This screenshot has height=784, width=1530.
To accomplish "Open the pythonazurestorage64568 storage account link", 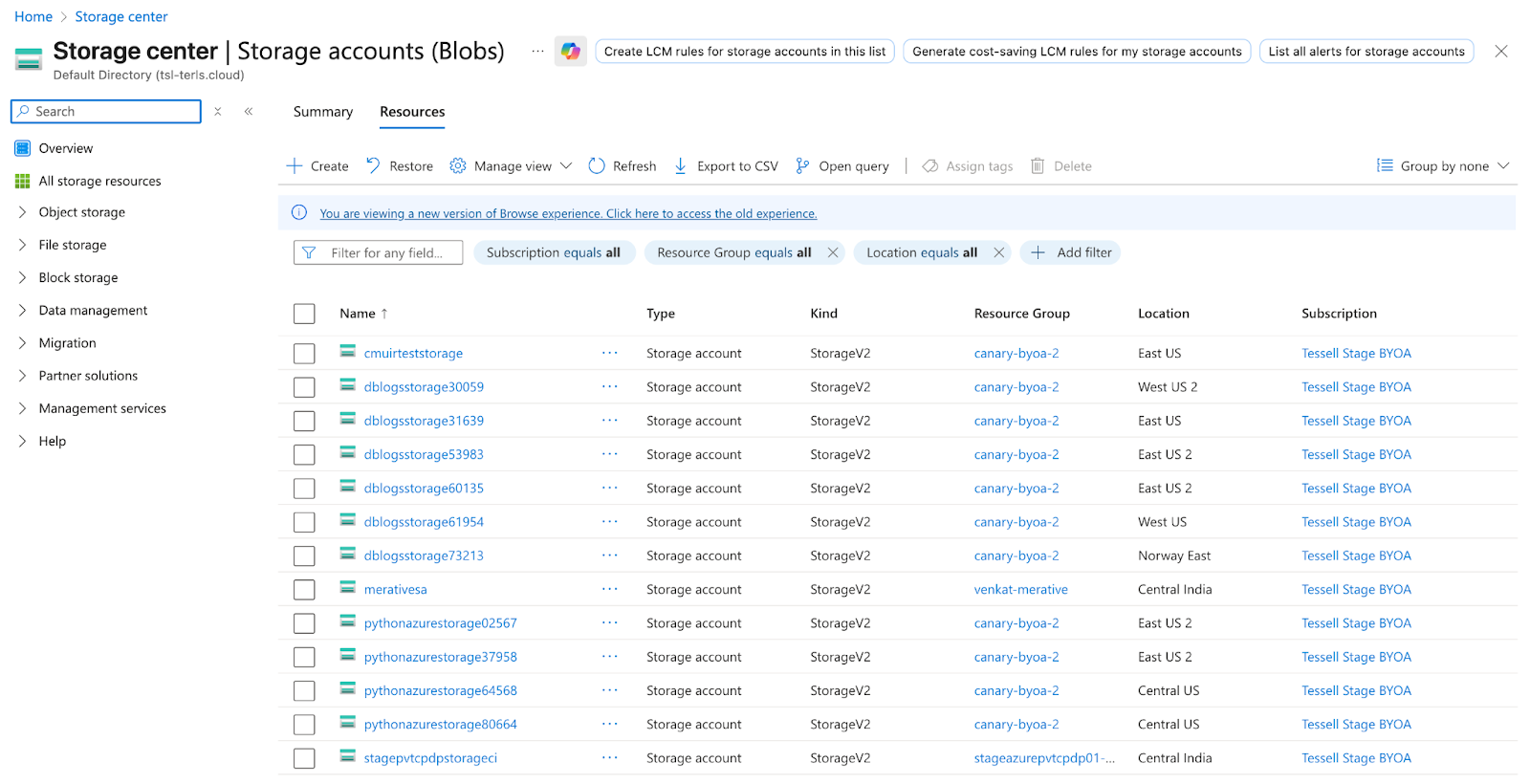I will click(x=440, y=690).
